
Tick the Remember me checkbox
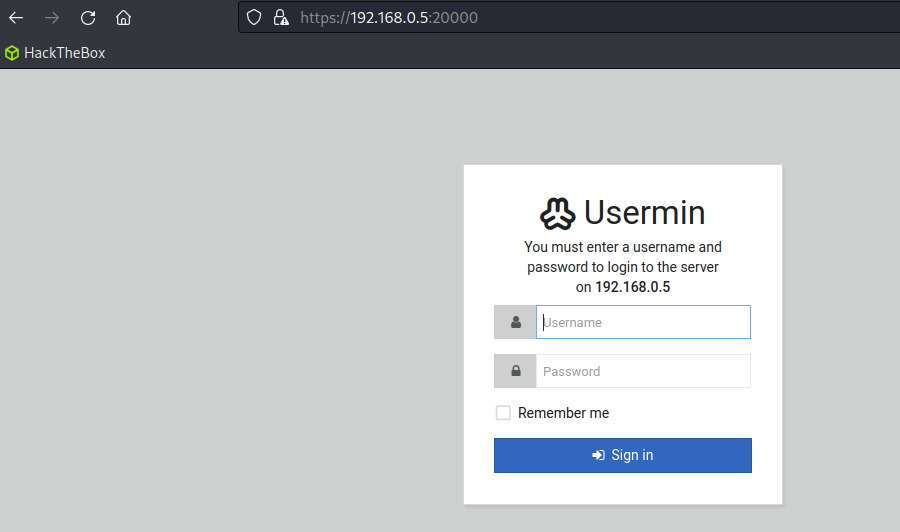coord(503,413)
